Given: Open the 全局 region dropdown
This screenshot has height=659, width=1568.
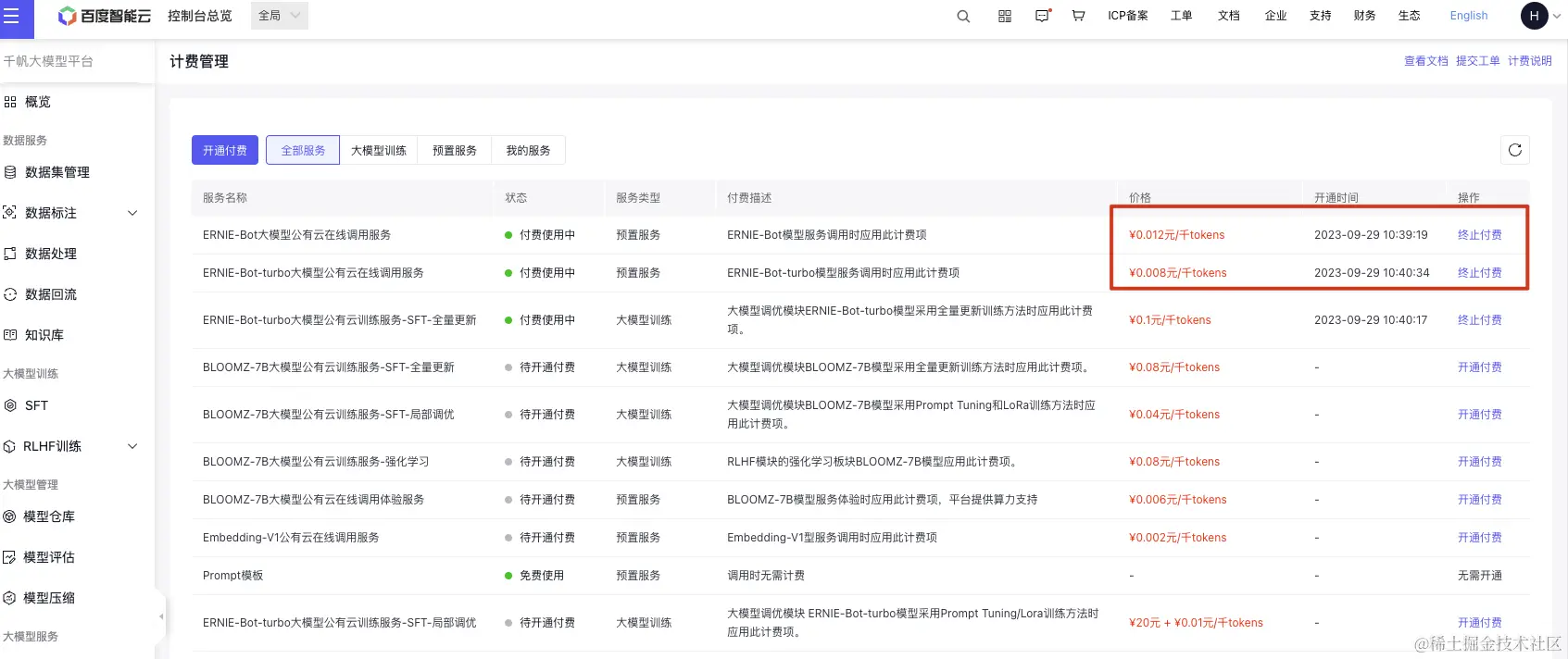Looking at the screenshot, I should tap(280, 16).
